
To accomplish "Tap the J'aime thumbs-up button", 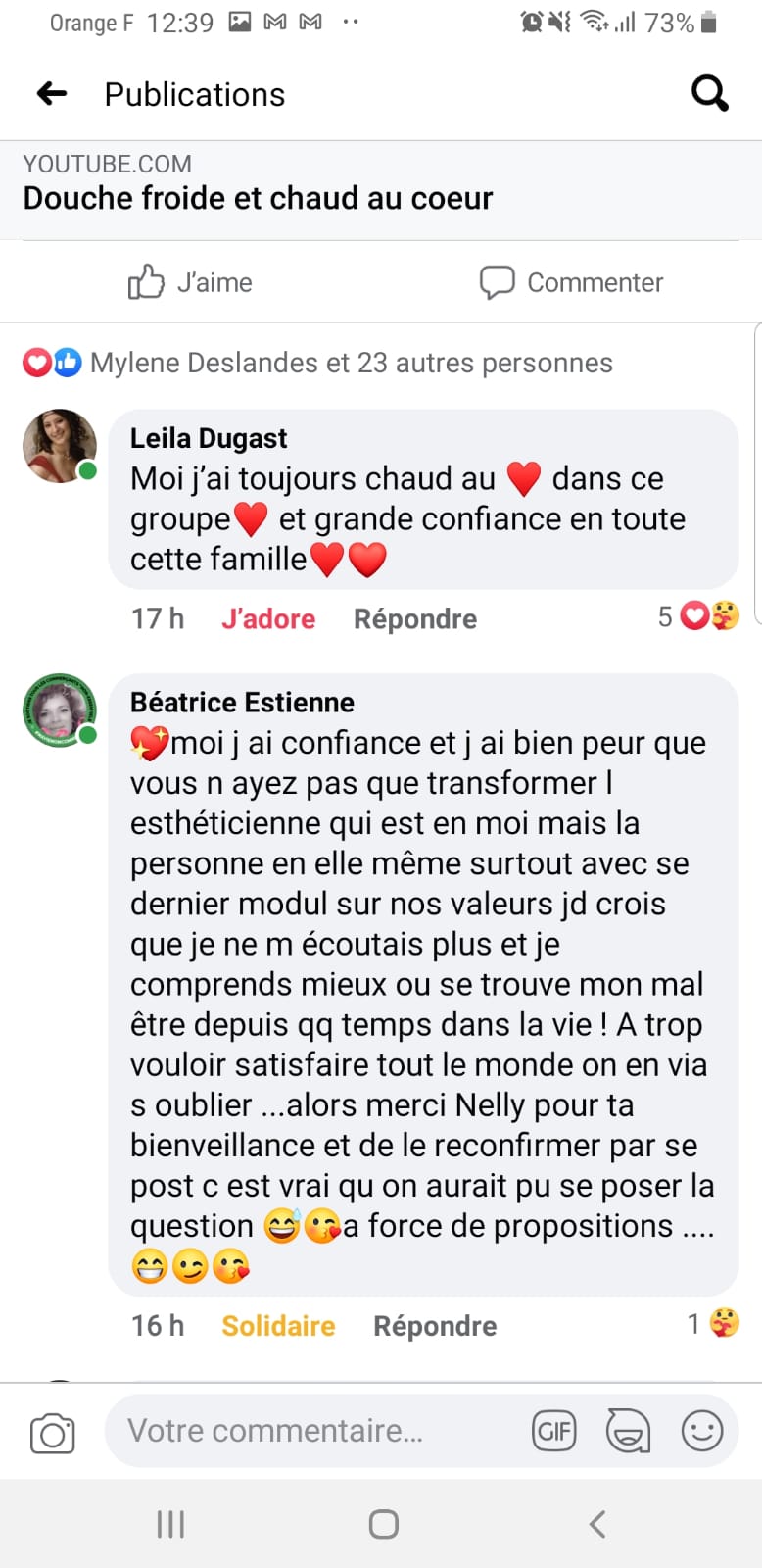I will tap(190, 282).
